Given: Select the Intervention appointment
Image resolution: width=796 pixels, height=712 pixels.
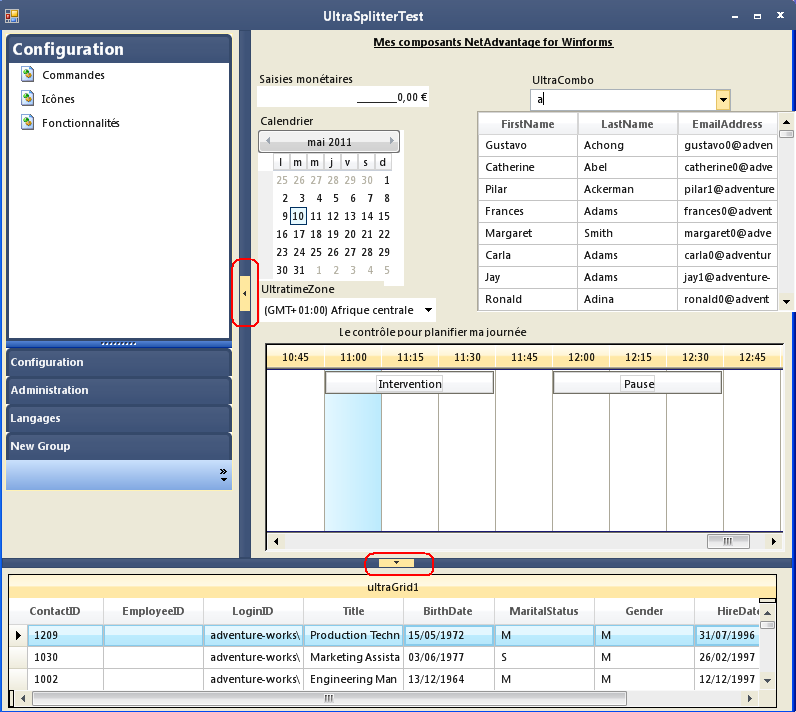Looking at the screenshot, I should (409, 384).
